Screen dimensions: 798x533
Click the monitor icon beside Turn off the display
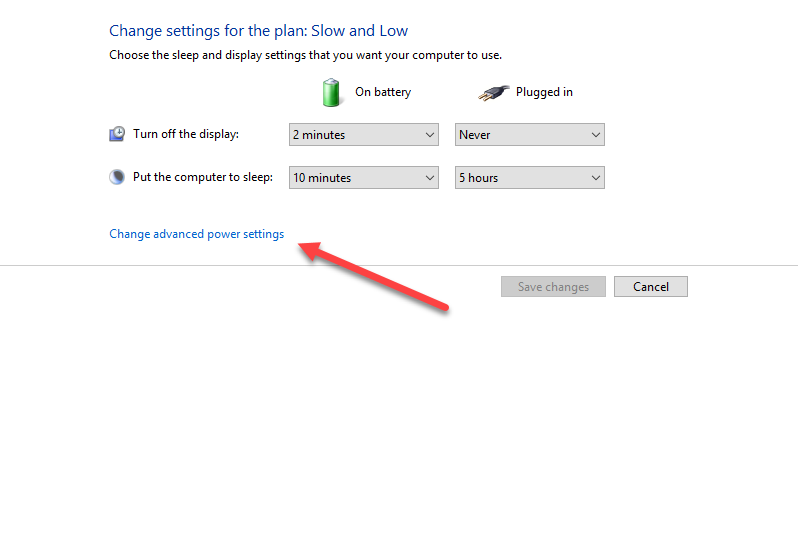click(x=117, y=134)
